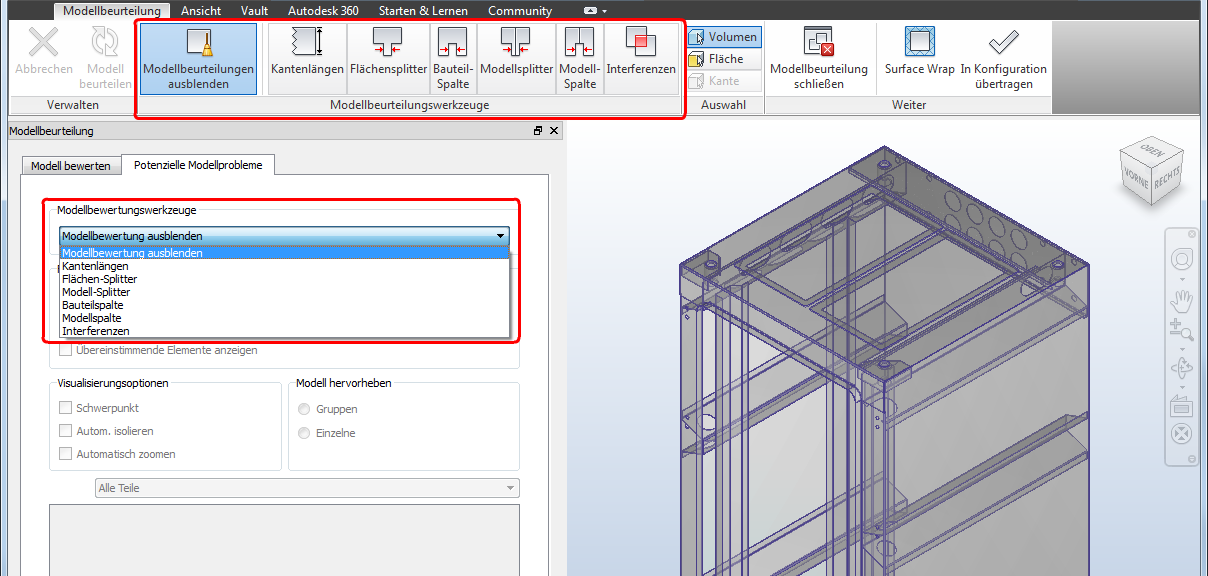The height and width of the screenshot is (576, 1208).
Task: Choose Modell-Splitter in dropdown list
Action: 284,292
